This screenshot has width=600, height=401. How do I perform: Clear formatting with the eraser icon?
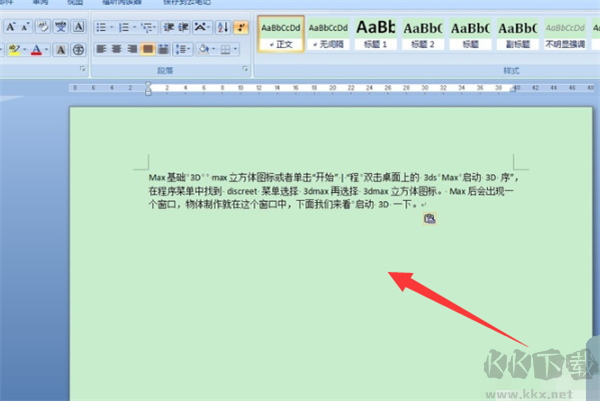point(43,27)
